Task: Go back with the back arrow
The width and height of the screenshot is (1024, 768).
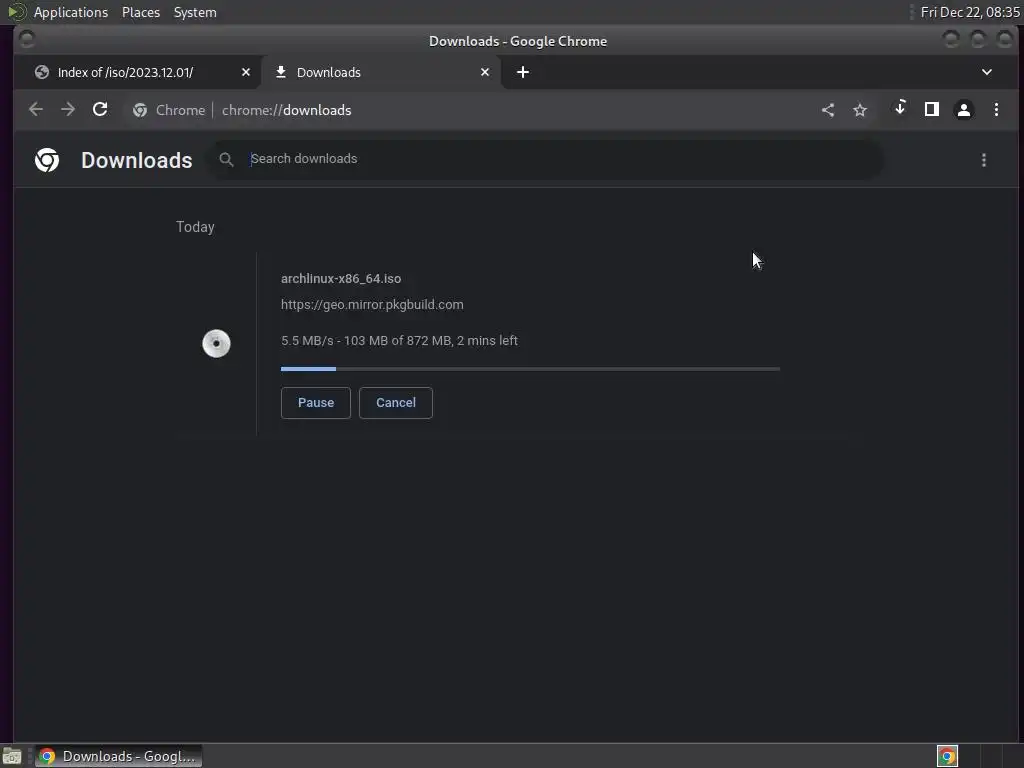Action: click(36, 109)
